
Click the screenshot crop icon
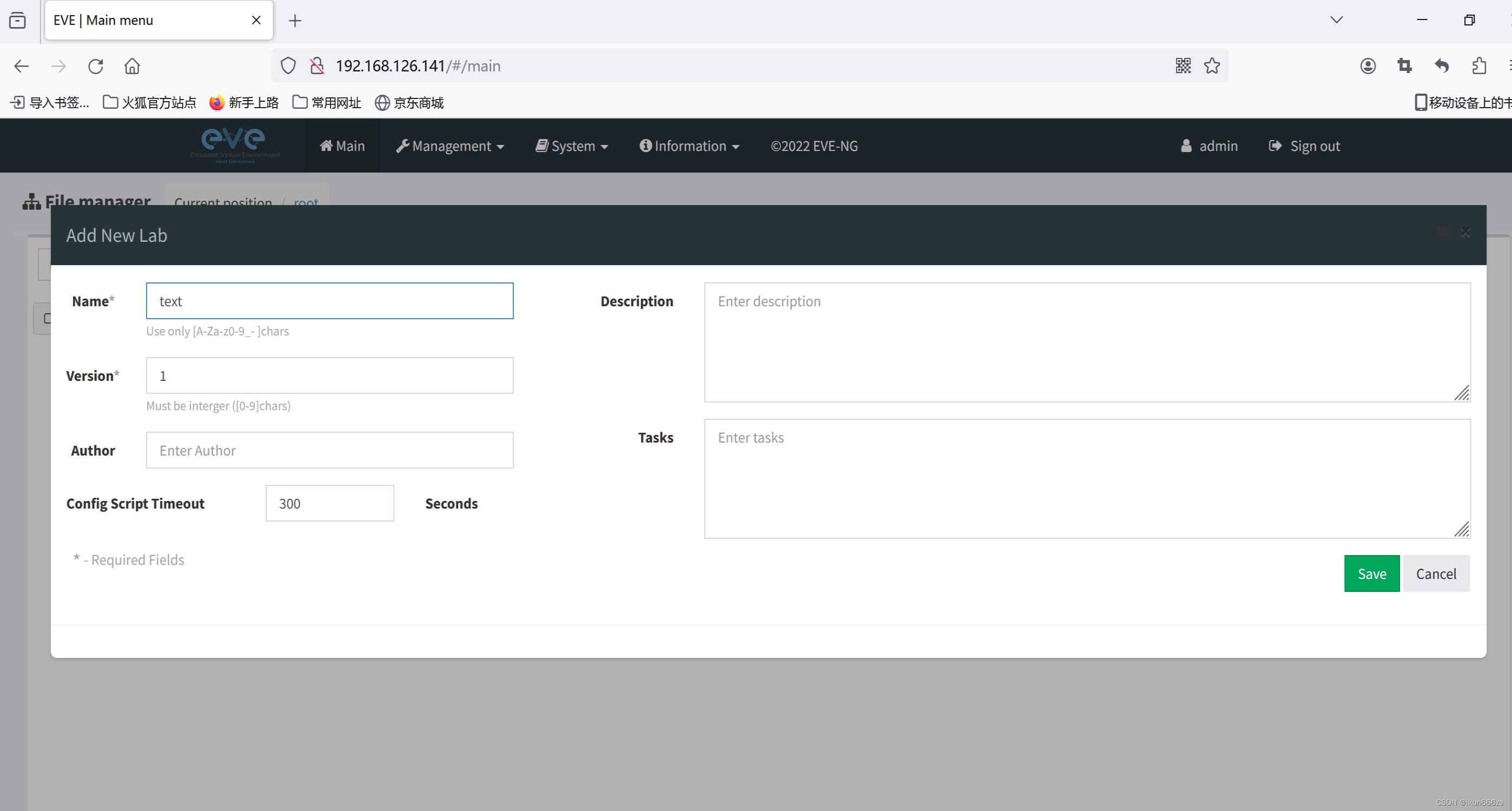click(x=1404, y=65)
